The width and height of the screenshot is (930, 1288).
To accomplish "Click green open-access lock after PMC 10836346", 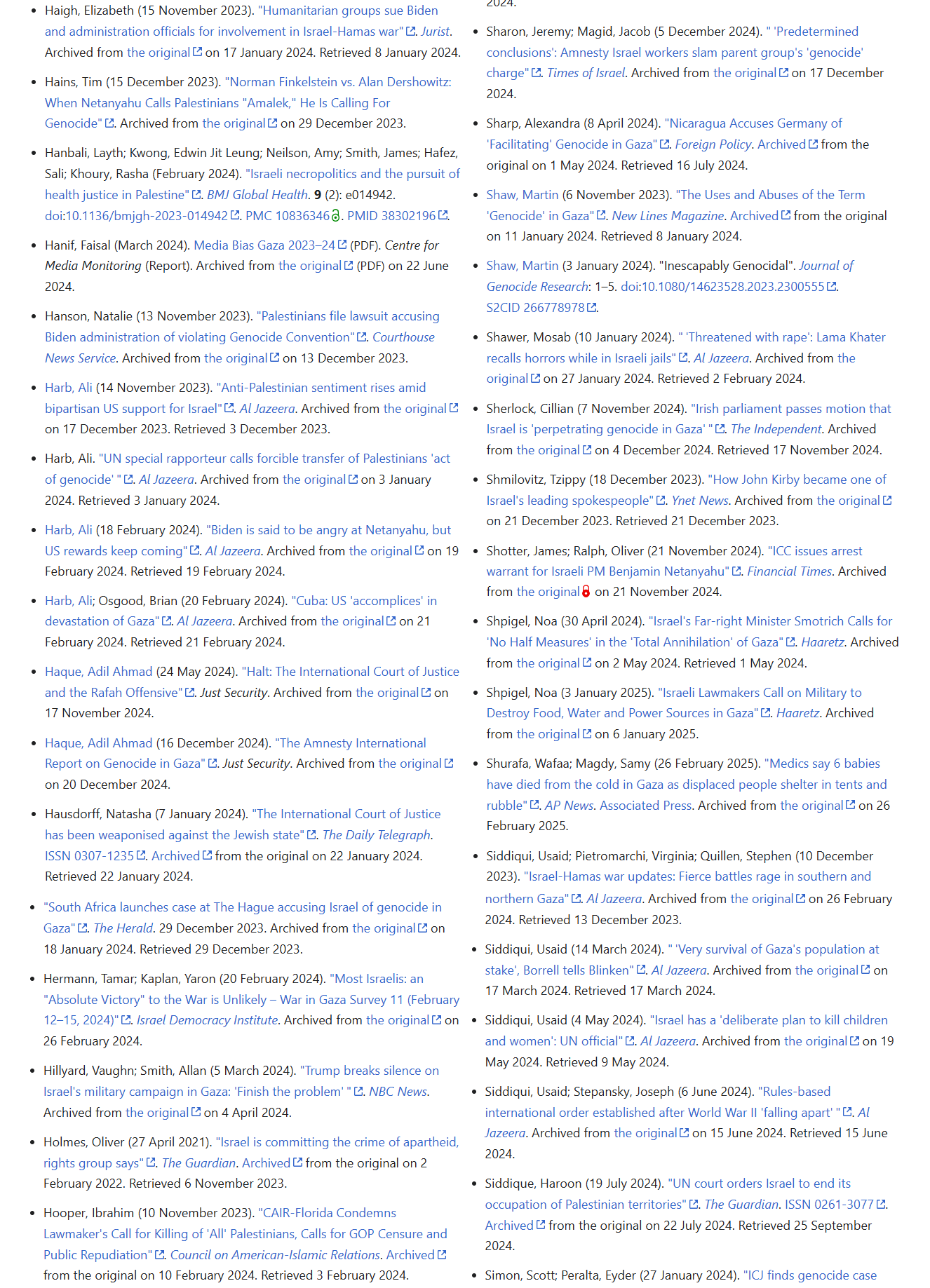I will click(336, 216).
